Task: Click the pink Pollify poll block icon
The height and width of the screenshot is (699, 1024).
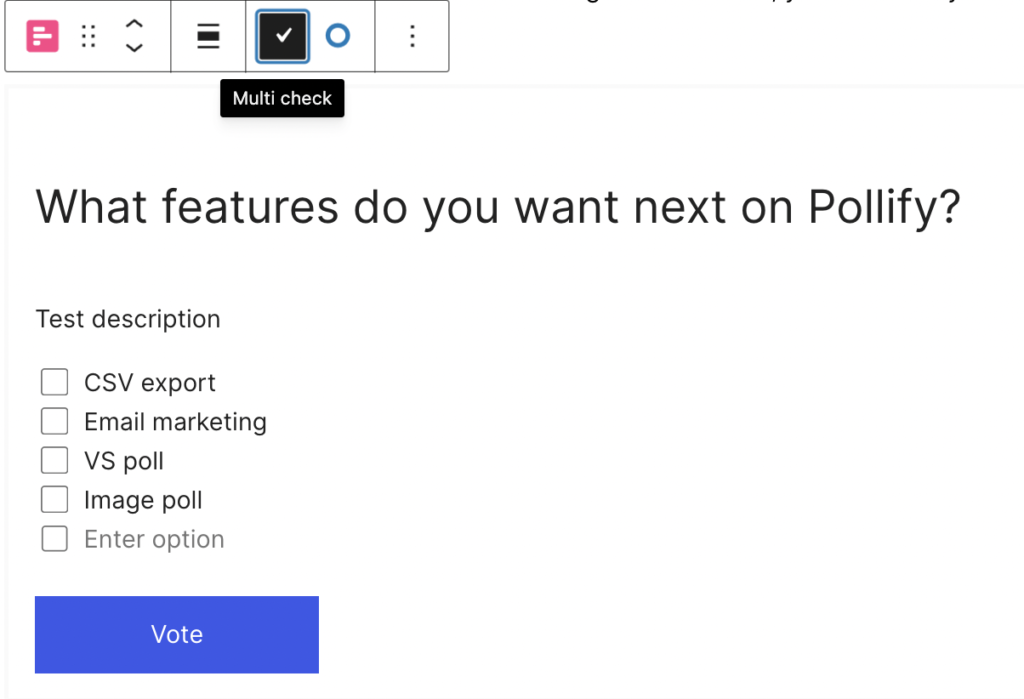Action: click(x=42, y=36)
